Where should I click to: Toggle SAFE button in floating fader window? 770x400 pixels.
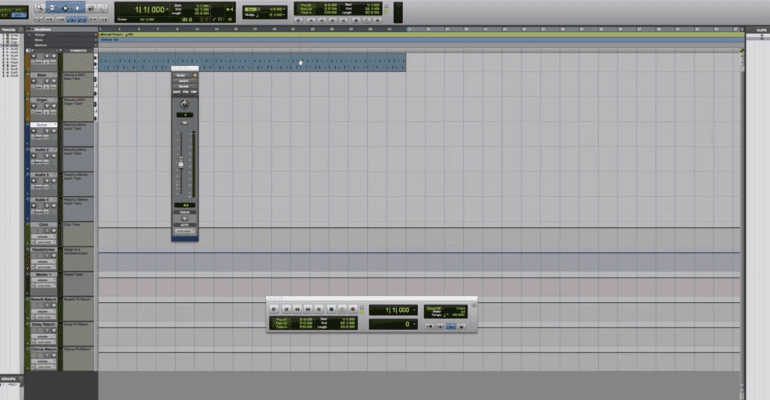tap(177, 92)
